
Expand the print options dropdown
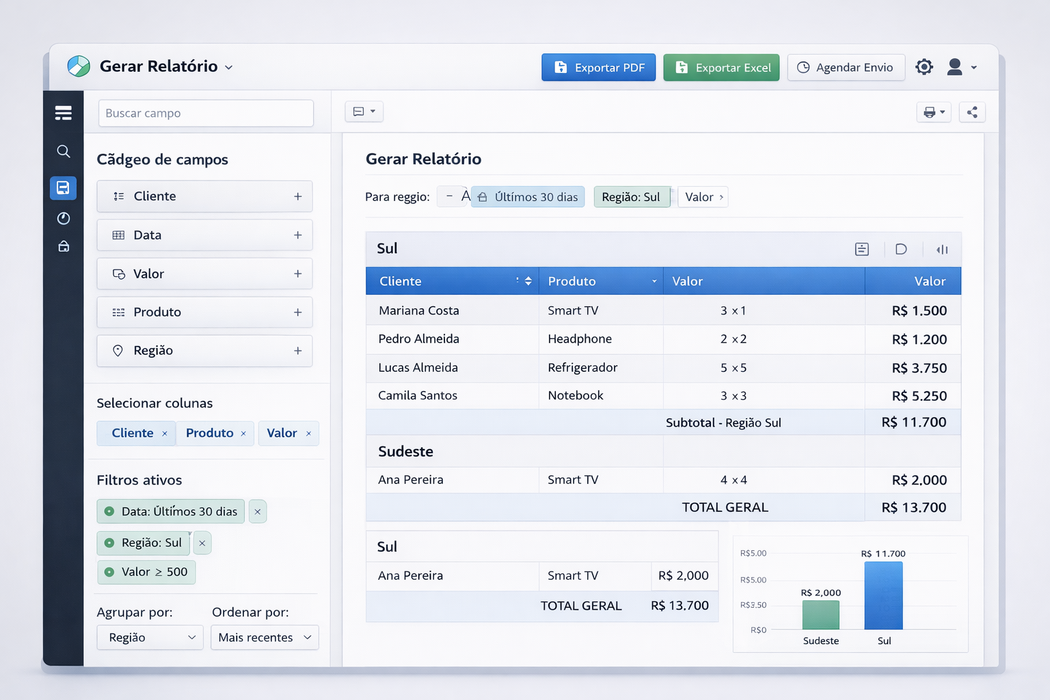click(x=933, y=112)
